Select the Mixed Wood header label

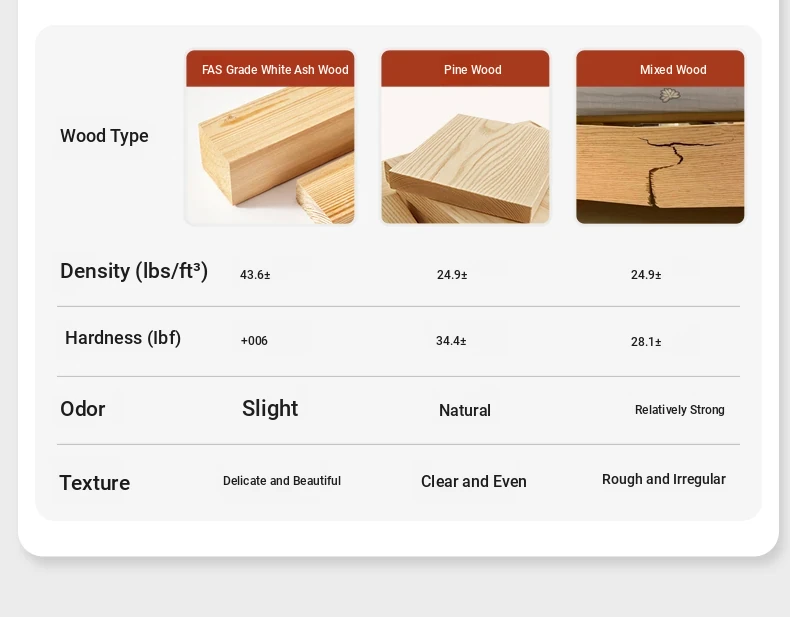tap(673, 70)
